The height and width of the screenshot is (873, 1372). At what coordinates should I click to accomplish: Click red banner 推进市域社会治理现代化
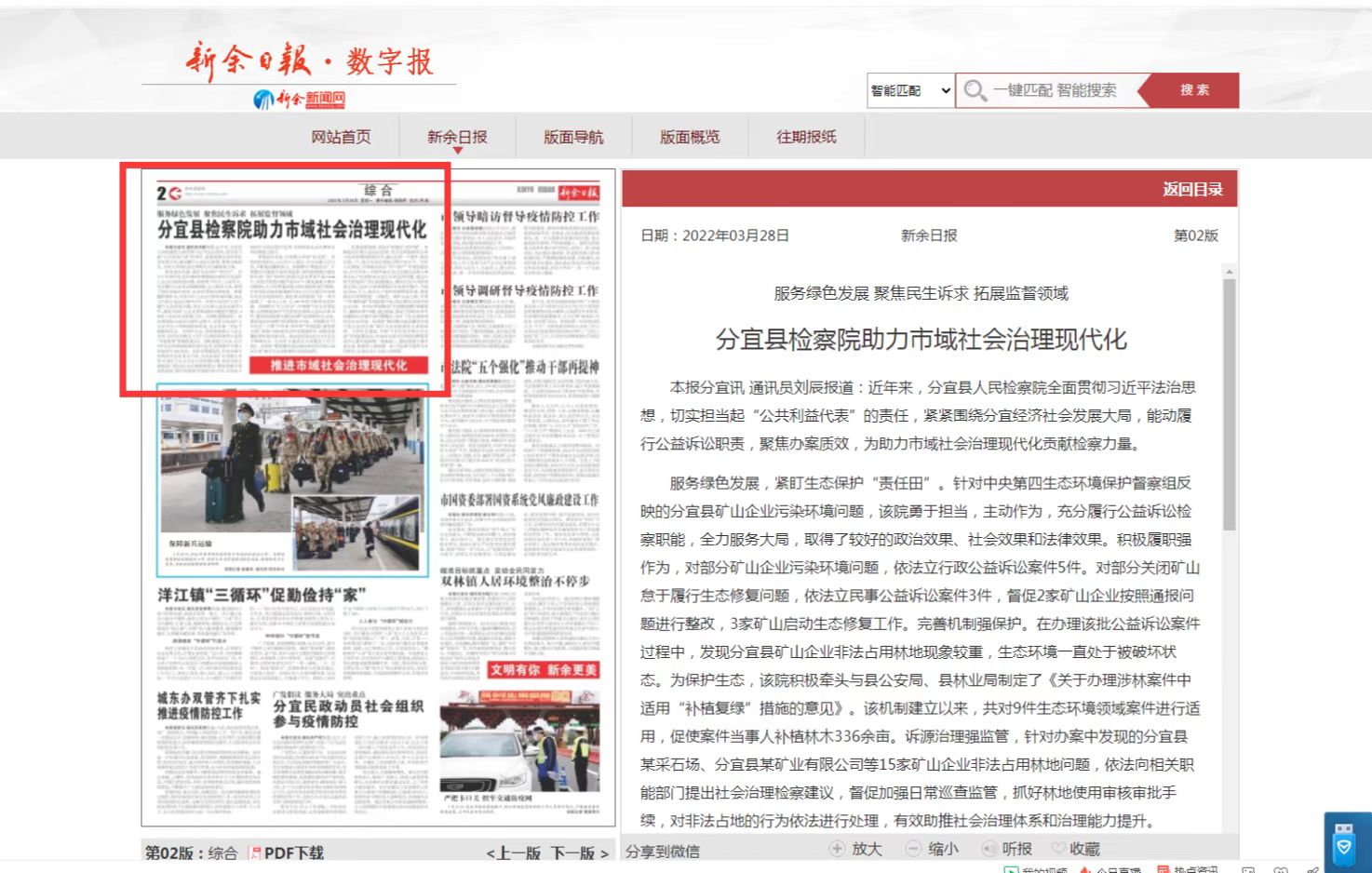pyautogui.click(x=339, y=365)
